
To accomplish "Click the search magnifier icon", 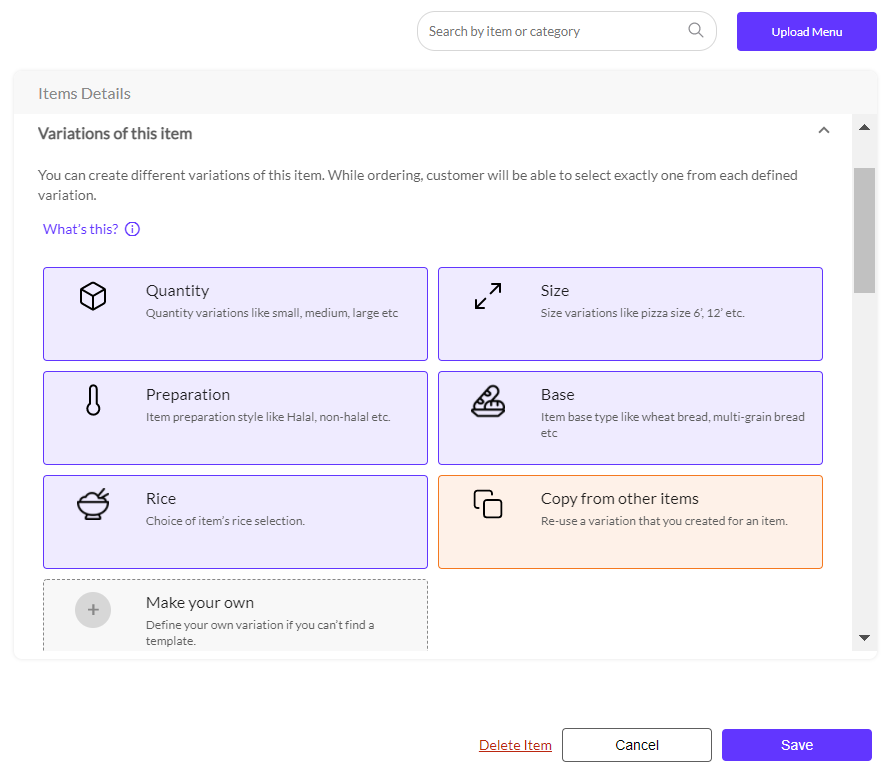I will [696, 30].
